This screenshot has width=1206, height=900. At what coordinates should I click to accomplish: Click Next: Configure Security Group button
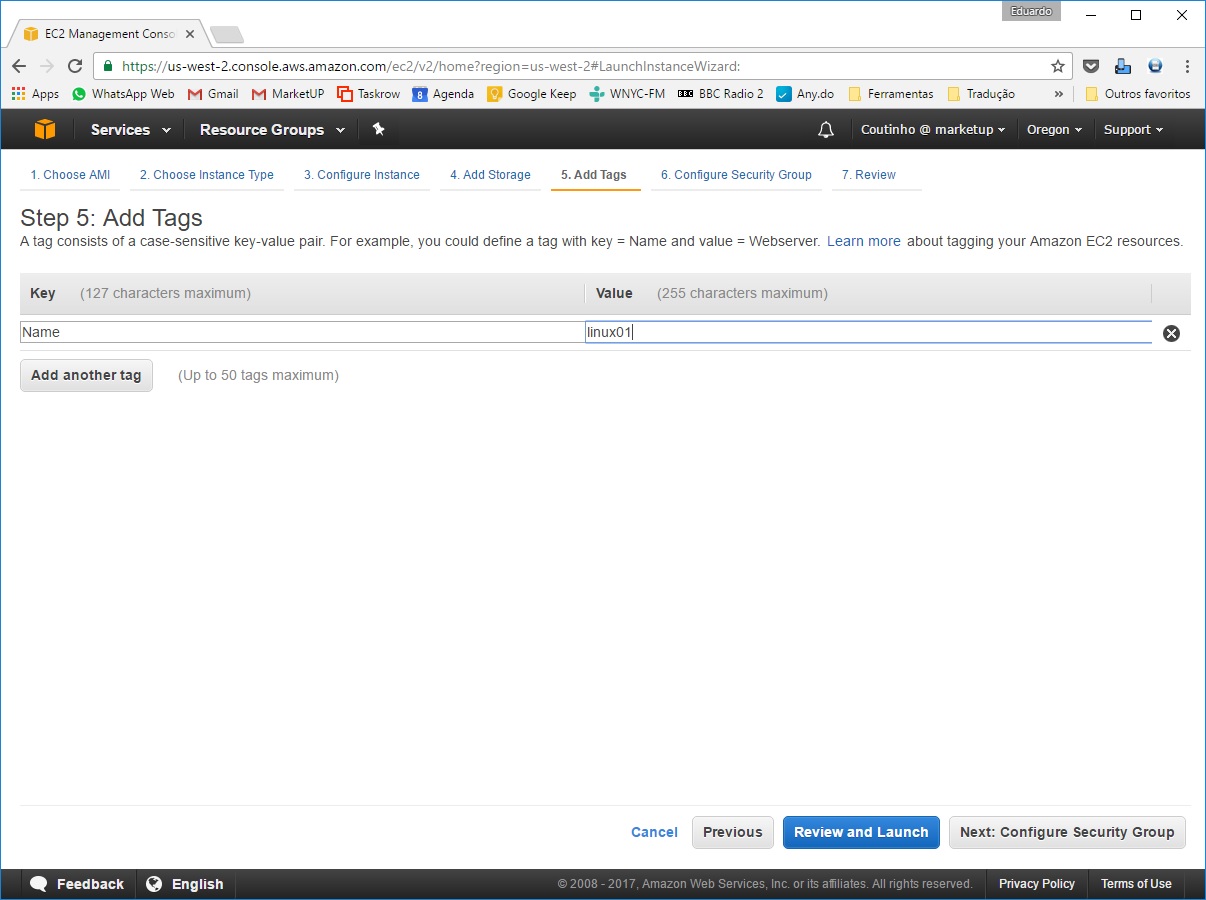point(1067,832)
